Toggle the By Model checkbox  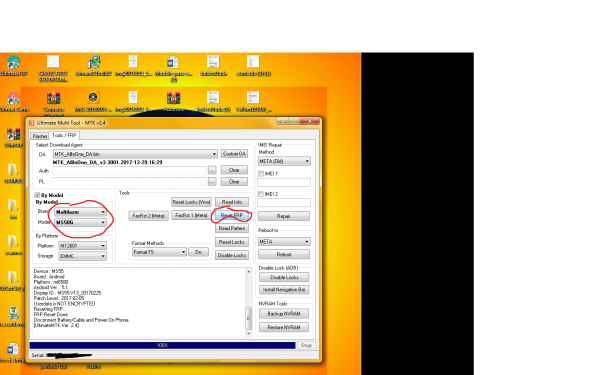(37, 195)
